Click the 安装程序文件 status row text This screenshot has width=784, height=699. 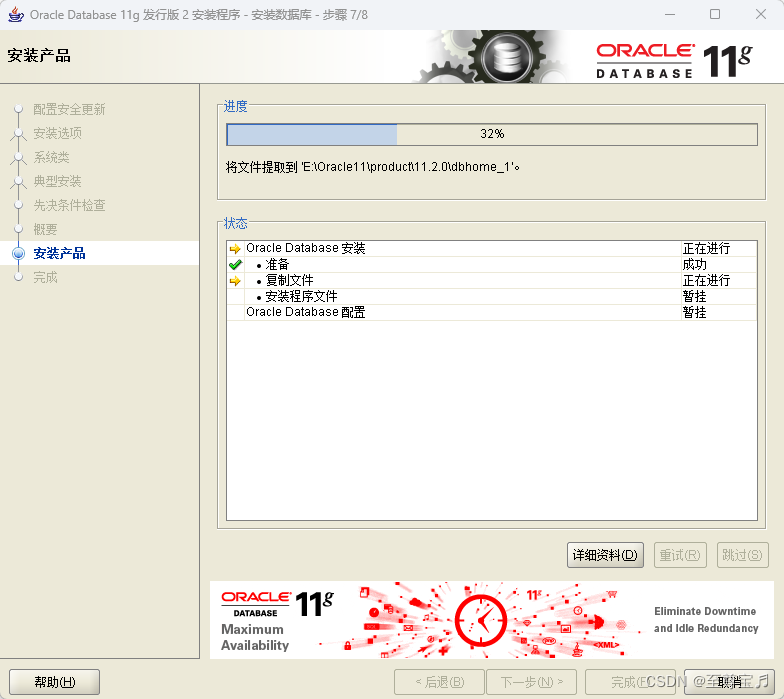(x=301, y=296)
